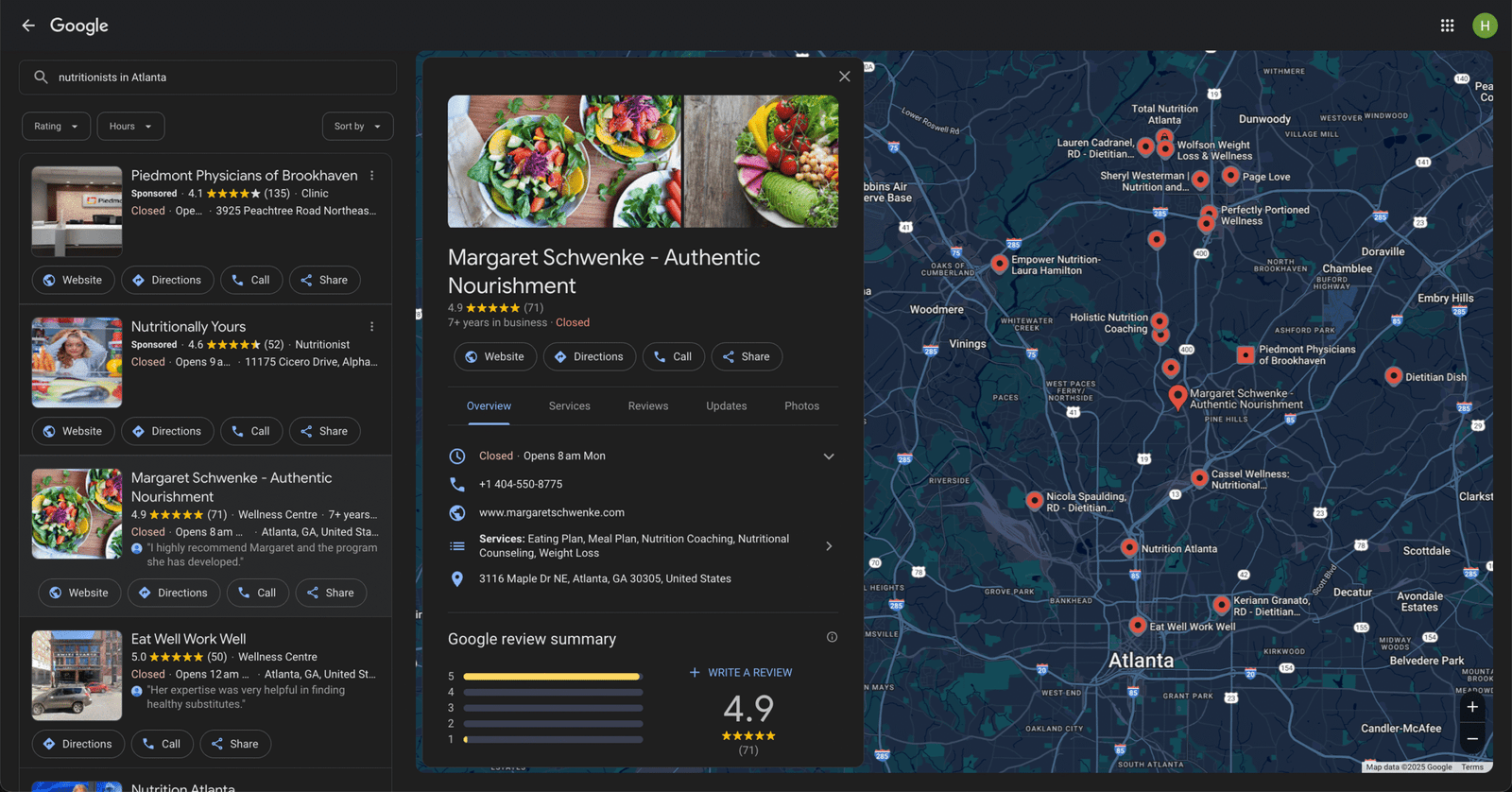The width and height of the screenshot is (1512, 792).
Task: Switch to the Updates tab
Action: coord(727,405)
